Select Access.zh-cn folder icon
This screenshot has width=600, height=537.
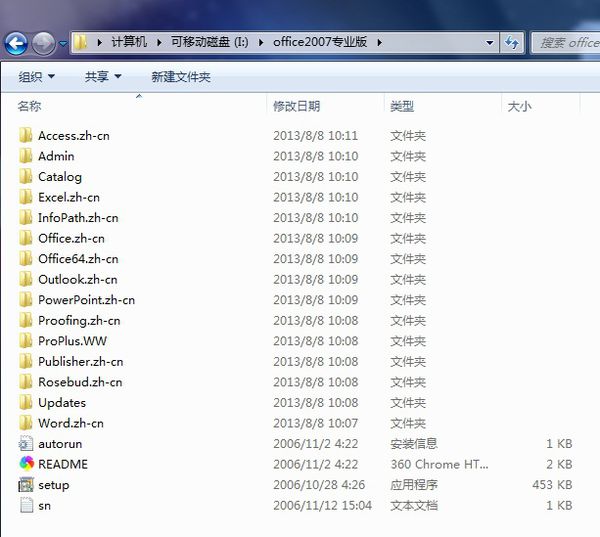(x=26, y=135)
